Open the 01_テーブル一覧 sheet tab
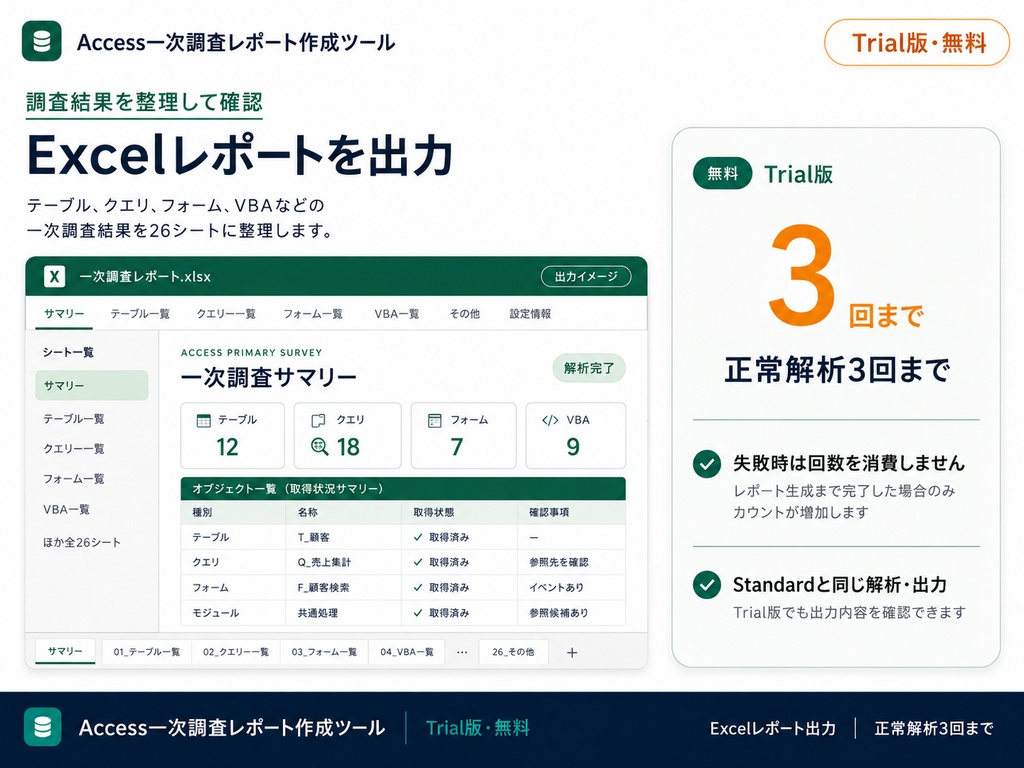This screenshot has width=1024, height=768. tap(147, 652)
